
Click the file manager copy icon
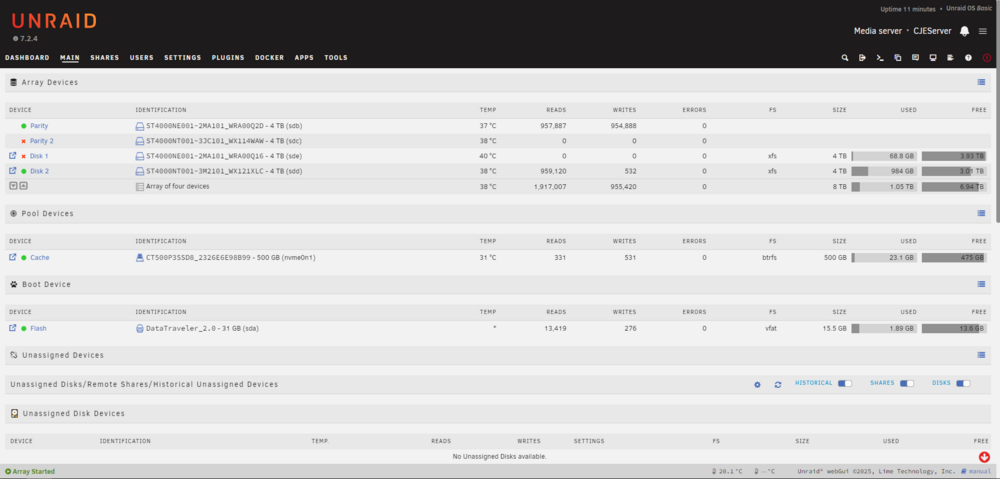[x=898, y=57]
